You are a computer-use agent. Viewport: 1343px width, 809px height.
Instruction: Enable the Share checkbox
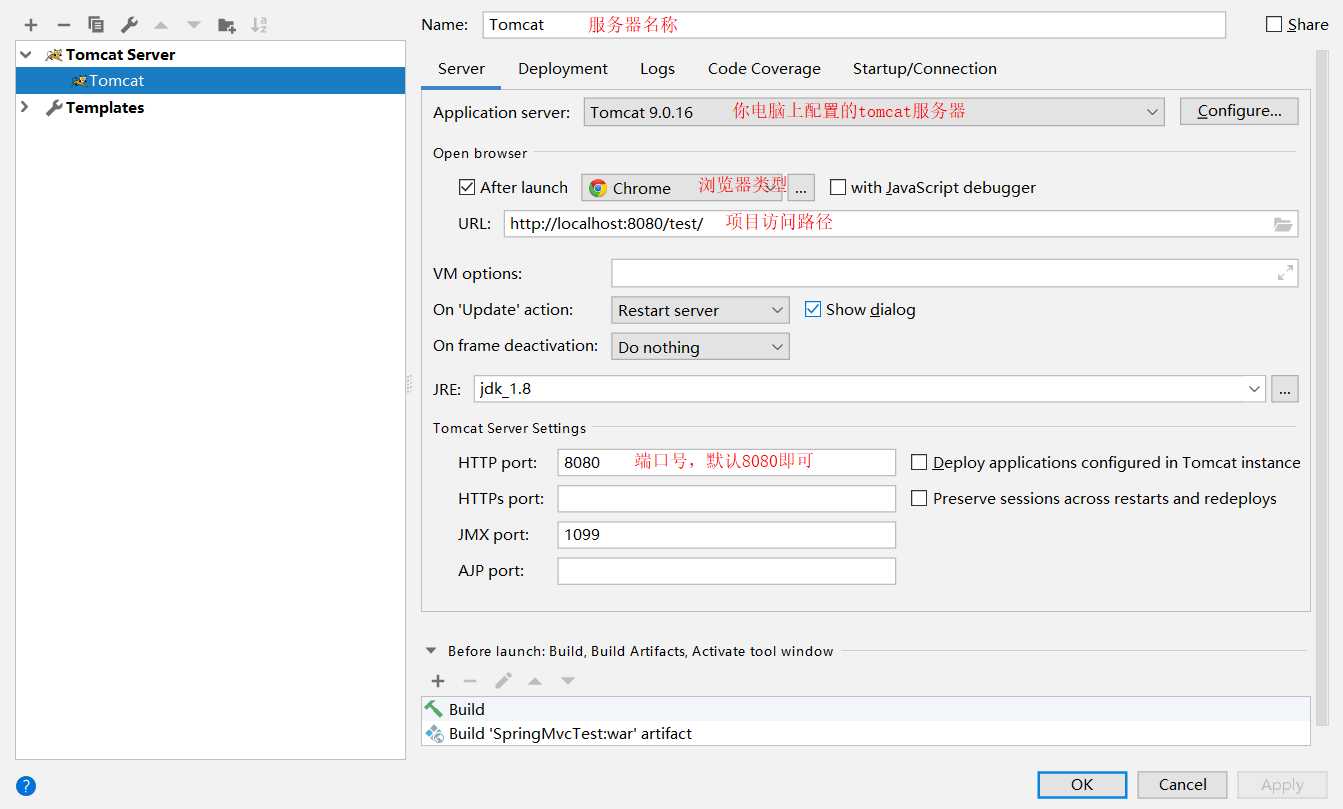1274,24
